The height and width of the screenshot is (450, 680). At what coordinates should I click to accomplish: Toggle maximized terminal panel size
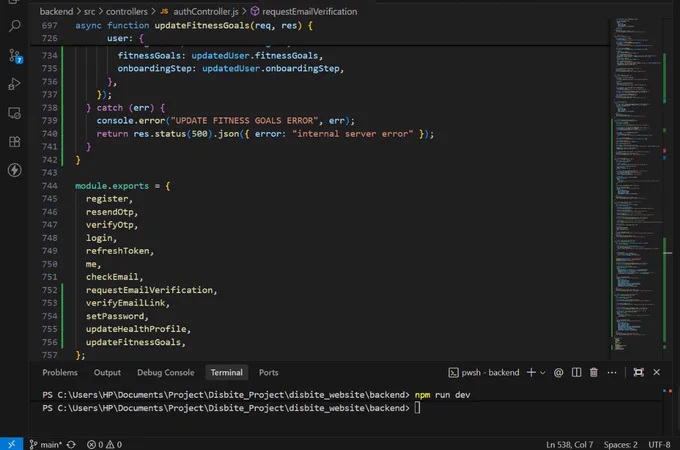(638, 372)
